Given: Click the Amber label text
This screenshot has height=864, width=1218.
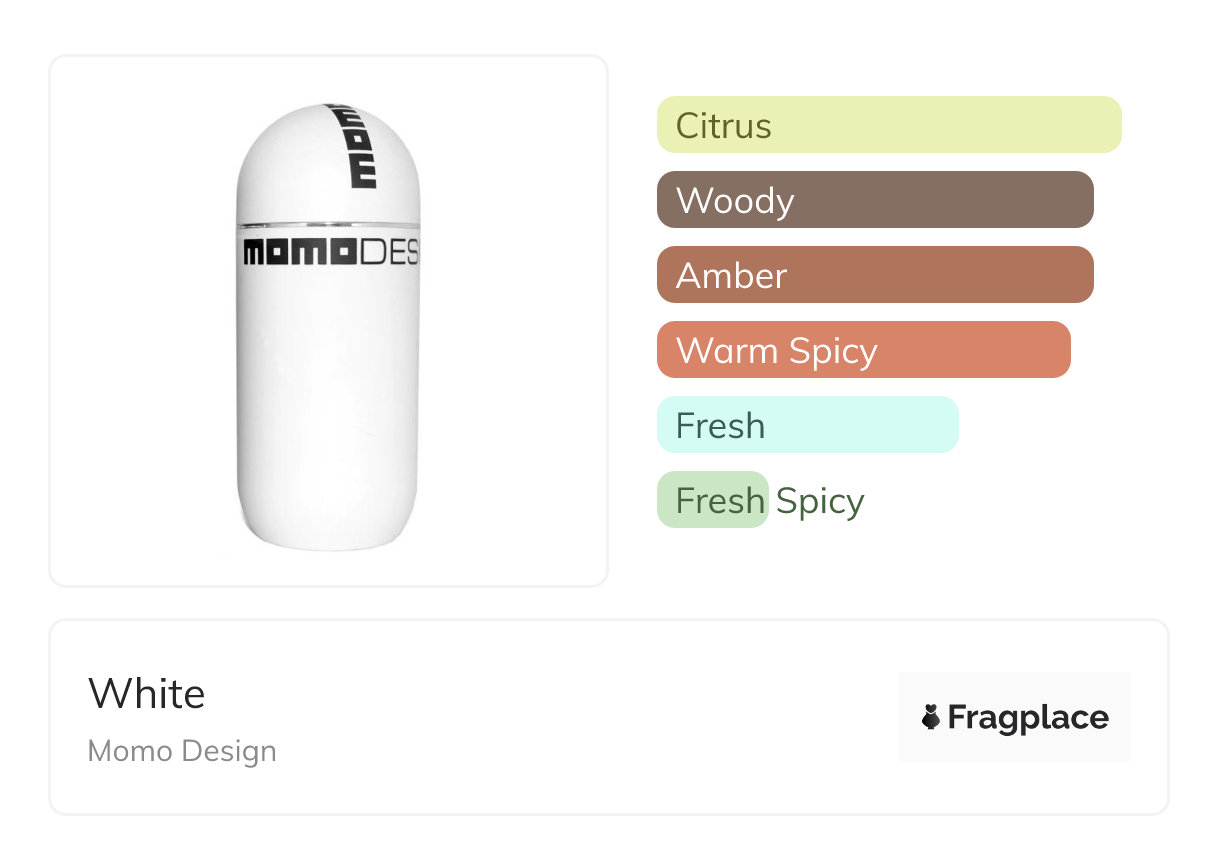Looking at the screenshot, I should [x=732, y=276].
